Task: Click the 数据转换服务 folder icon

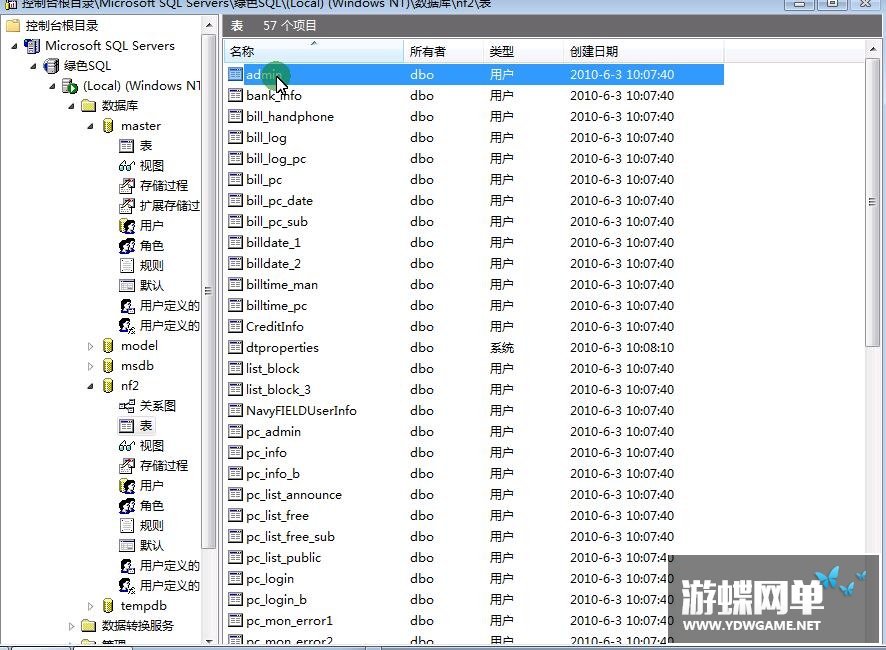Action: (88, 626)
